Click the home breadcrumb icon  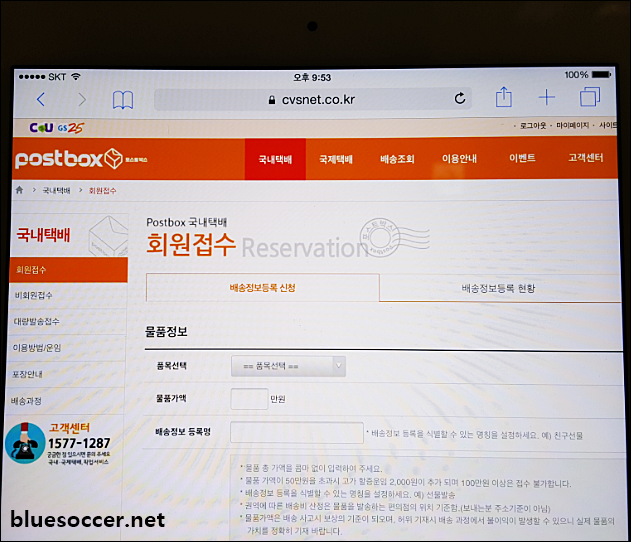(x=19, y=190)
